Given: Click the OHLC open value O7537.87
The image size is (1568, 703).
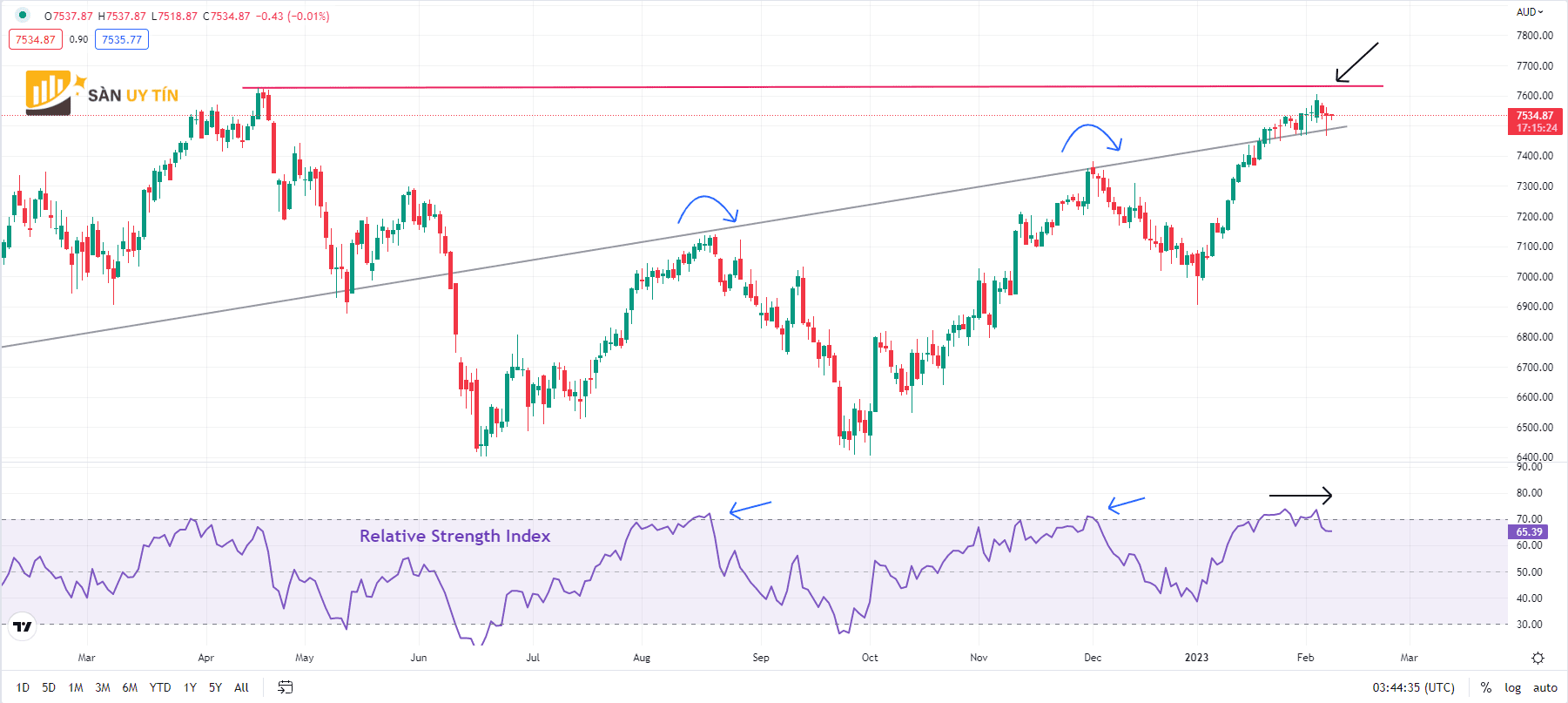Looking at the screenshot, I should pos(69,16).
